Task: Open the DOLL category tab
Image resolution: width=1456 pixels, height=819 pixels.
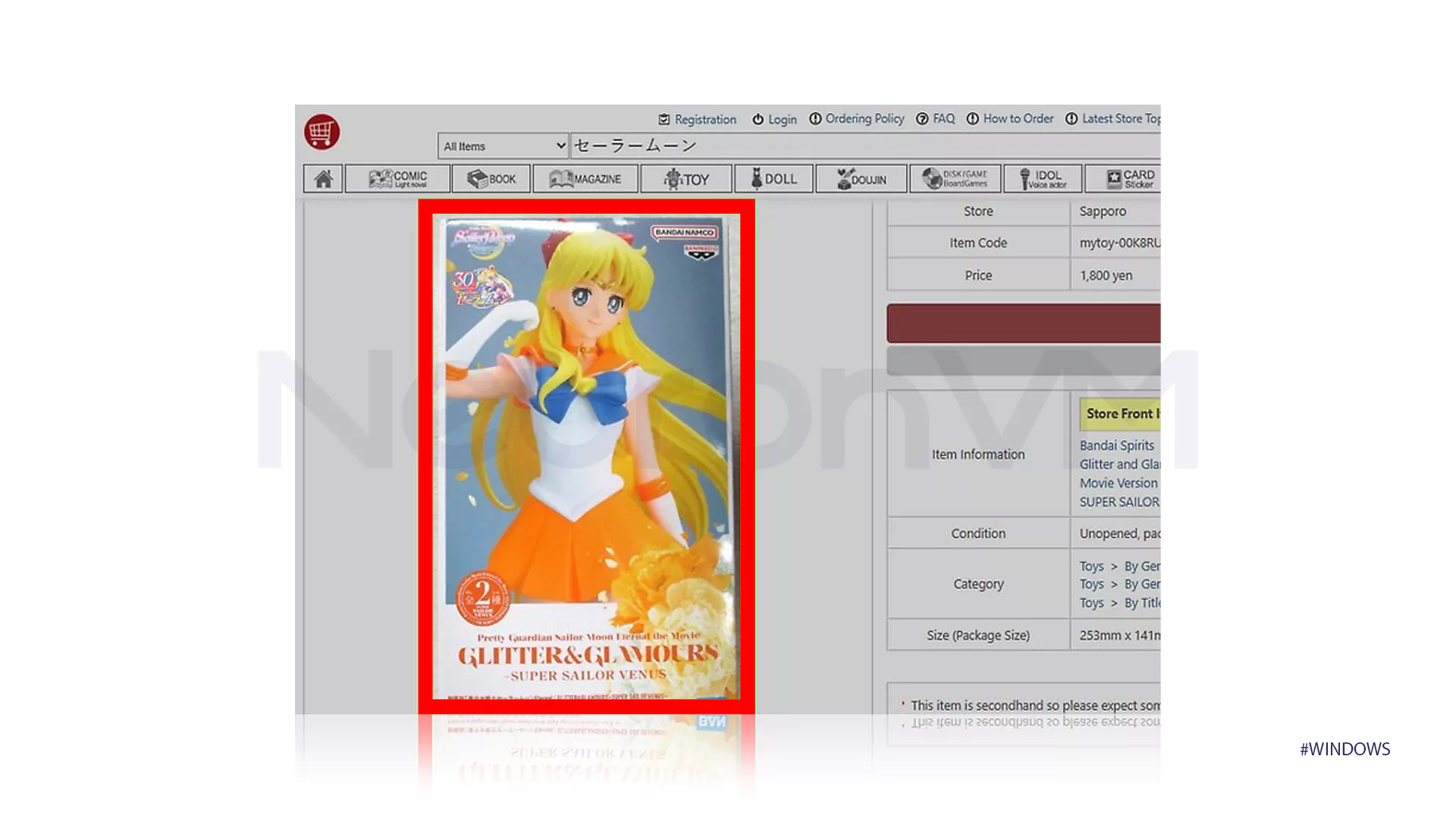Action: (773, 179)
